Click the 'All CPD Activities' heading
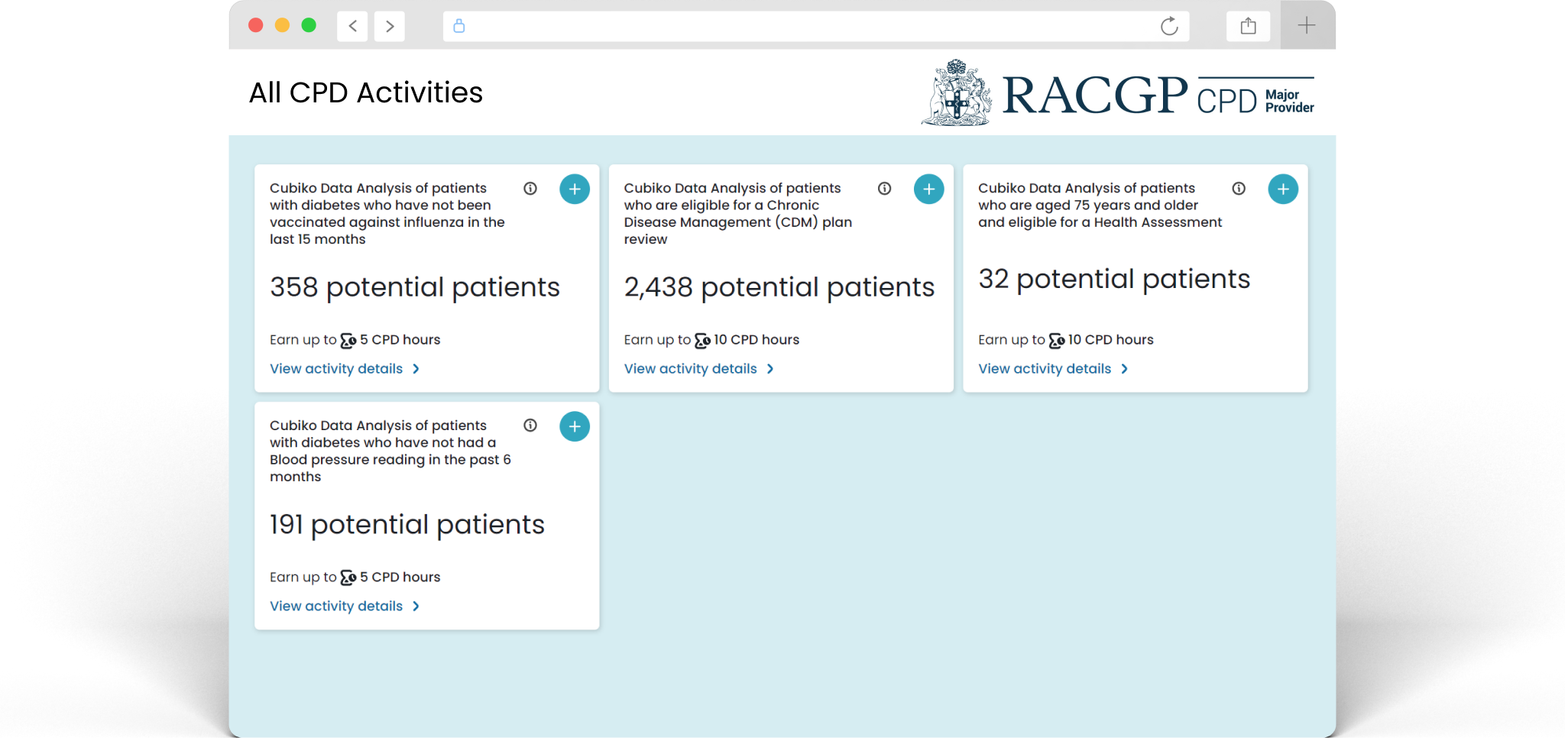 [366, 93]
